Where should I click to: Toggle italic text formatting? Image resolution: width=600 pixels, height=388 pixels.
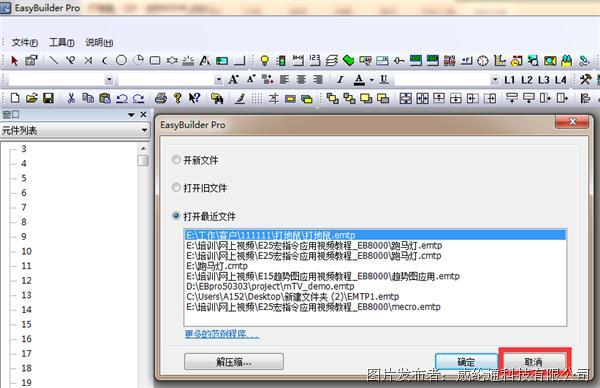340,80
